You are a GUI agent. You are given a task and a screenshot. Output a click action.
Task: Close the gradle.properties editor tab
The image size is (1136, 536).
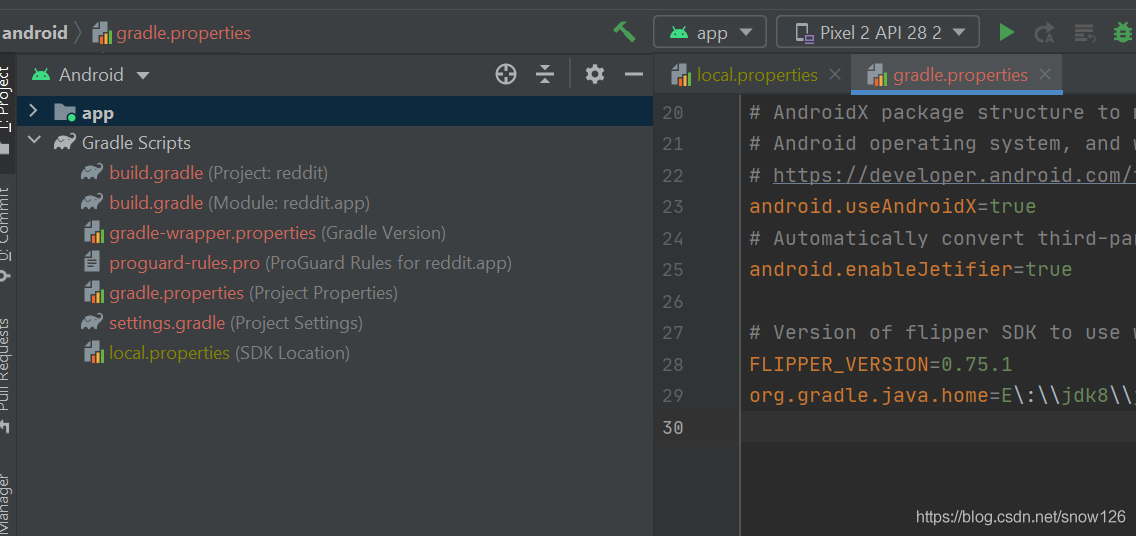coord(1045,75)
